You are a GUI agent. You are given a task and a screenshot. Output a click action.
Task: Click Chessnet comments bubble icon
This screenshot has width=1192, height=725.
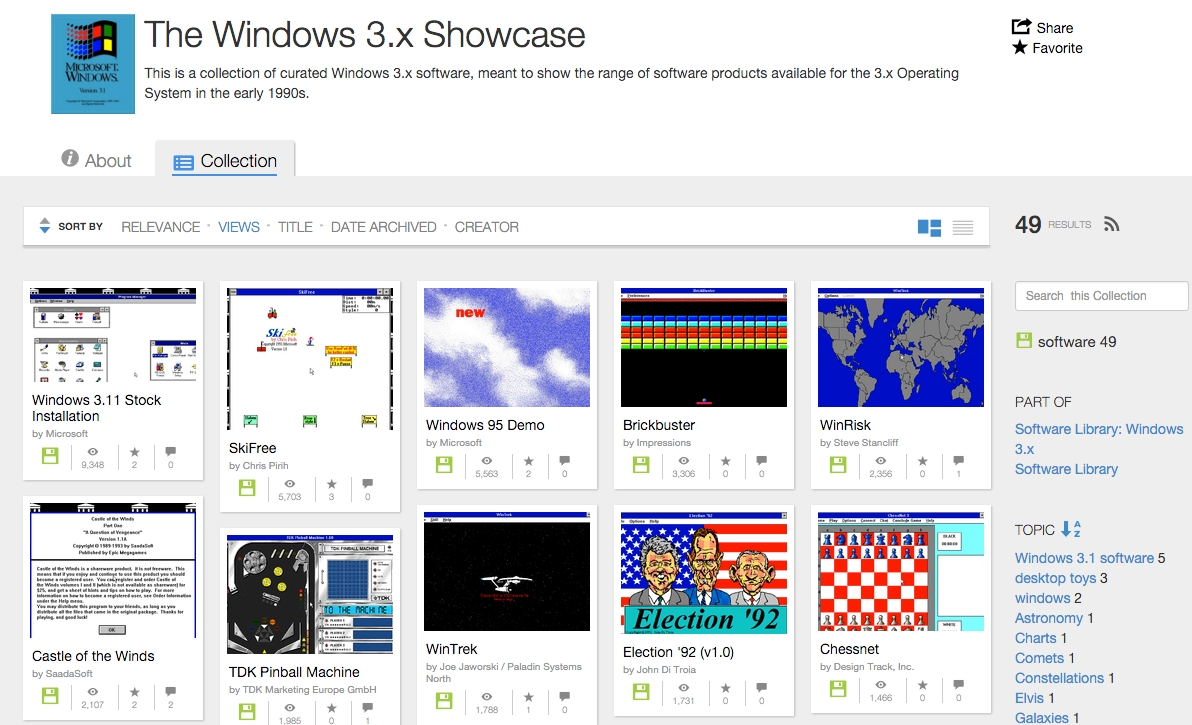pyautogui.click(x=958, y=685)
